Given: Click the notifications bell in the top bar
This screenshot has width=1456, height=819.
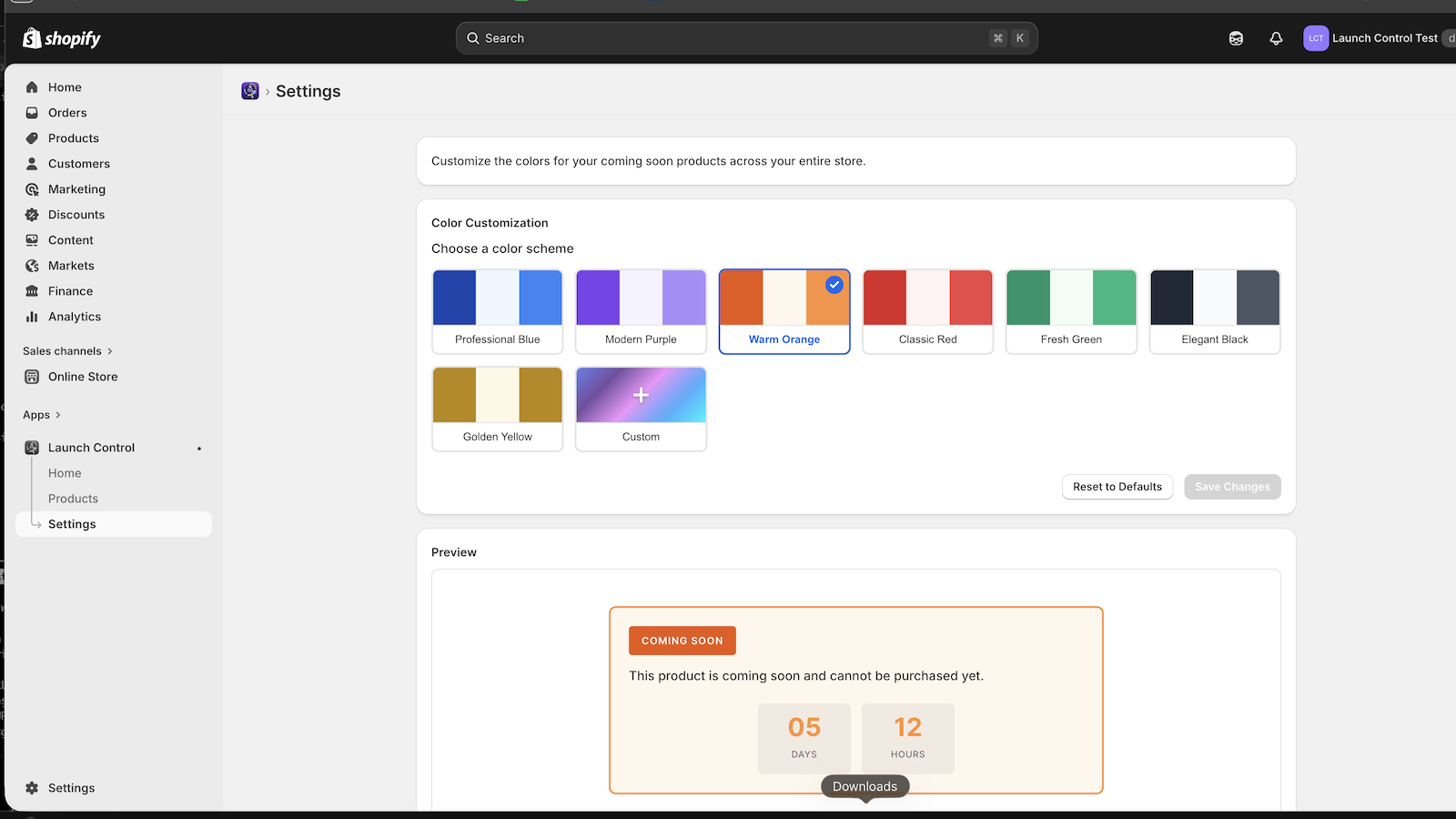Looking at the screenshot, I should (1276, 37).
